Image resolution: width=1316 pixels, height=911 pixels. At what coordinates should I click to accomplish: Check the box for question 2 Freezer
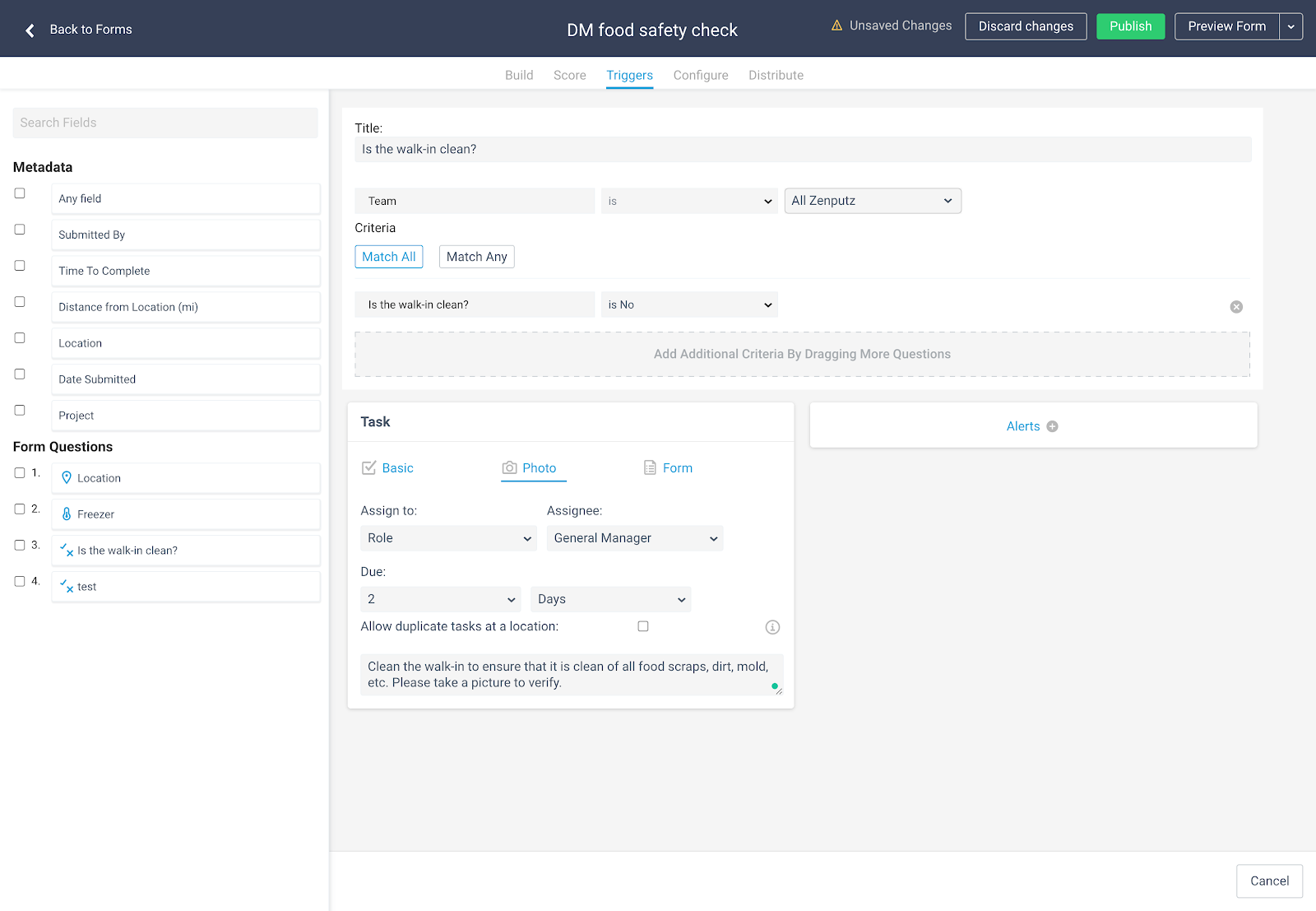pyautogui.click(x=20, y=509)
